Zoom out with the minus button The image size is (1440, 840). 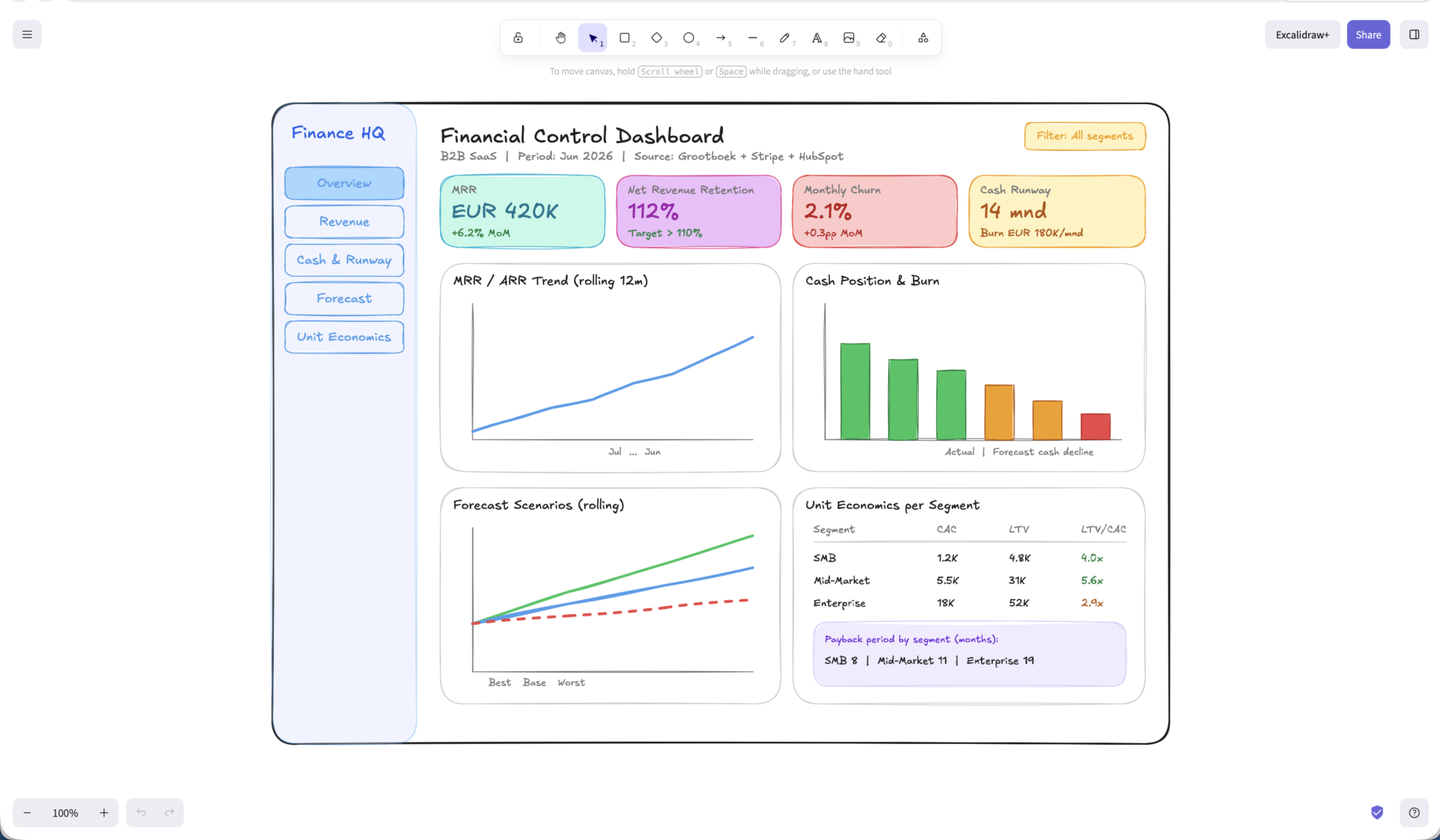click(27, 812)
